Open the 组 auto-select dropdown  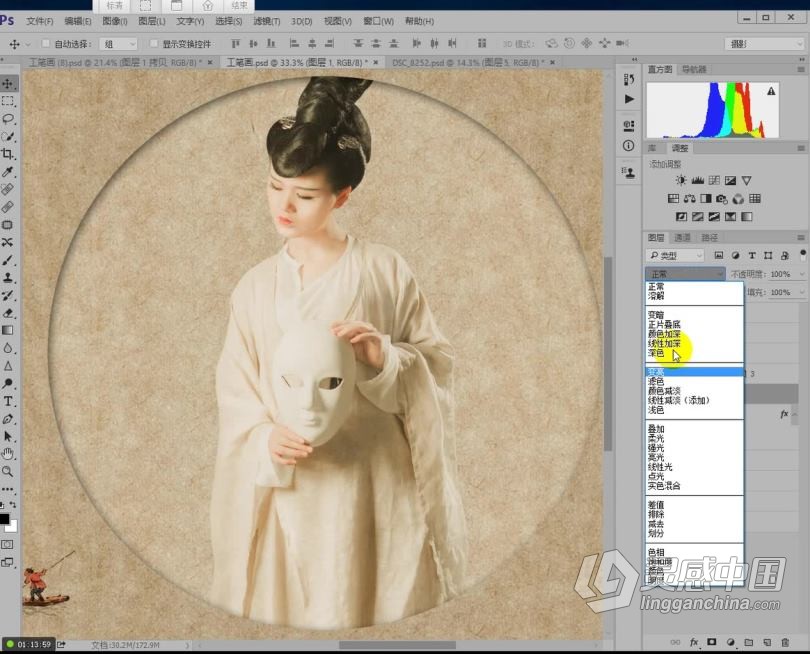coord(119,44)
